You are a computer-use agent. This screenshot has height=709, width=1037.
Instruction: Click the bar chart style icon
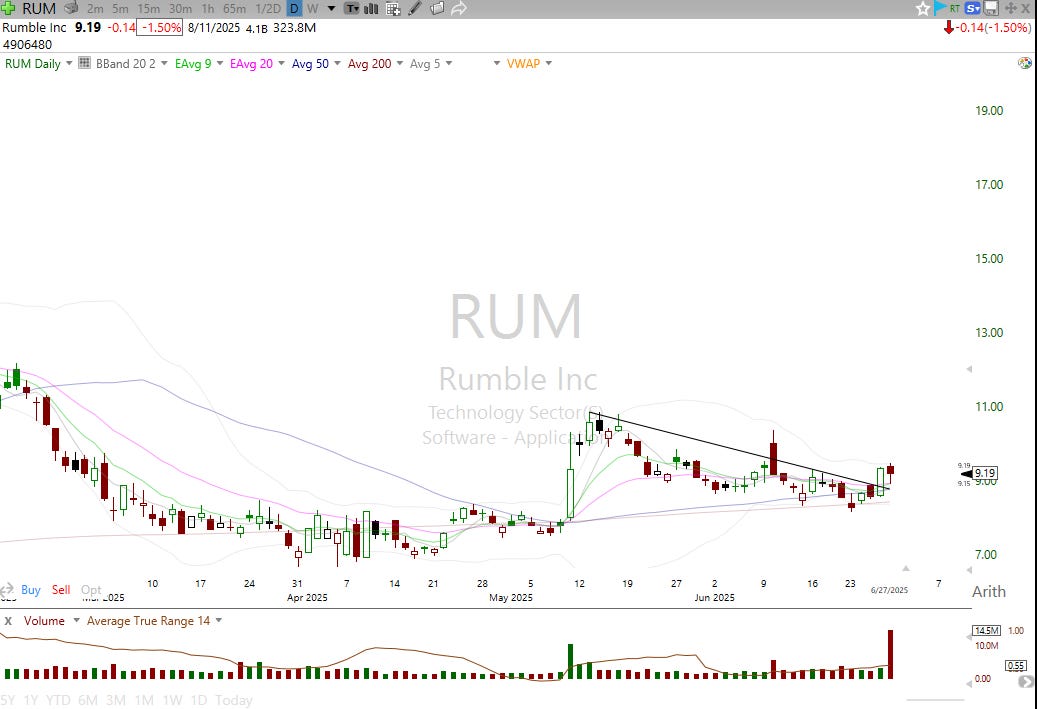(371, 9)
